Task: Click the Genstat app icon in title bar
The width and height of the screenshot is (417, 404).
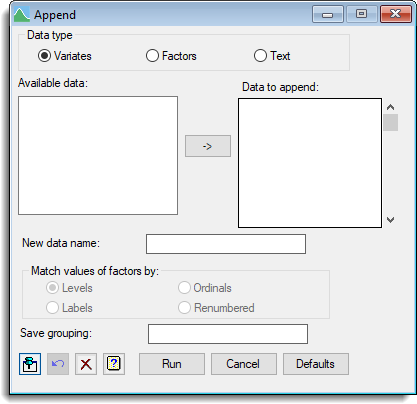Action: point(22,15)
